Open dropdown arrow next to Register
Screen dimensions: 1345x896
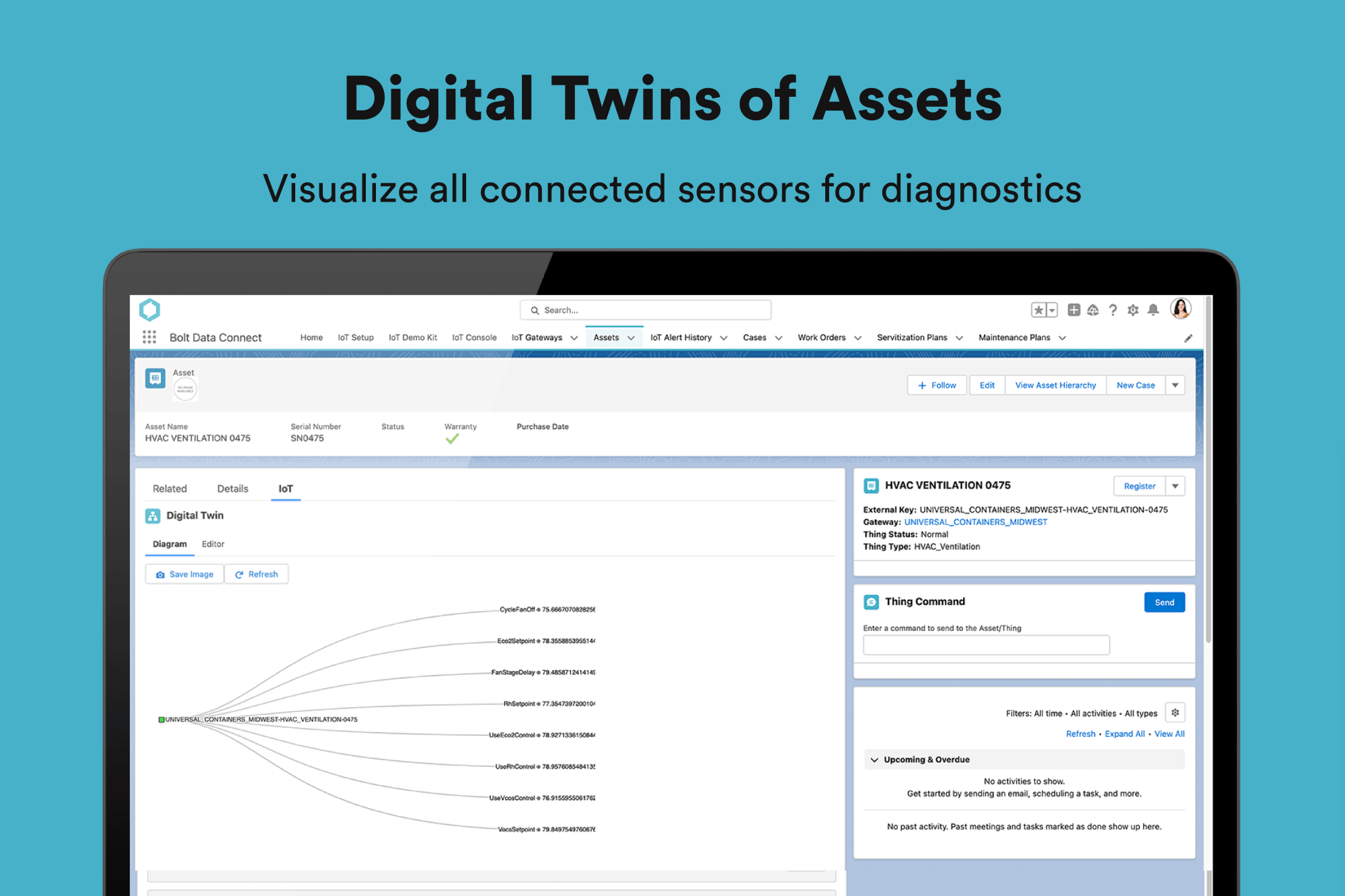point(1175,486)
